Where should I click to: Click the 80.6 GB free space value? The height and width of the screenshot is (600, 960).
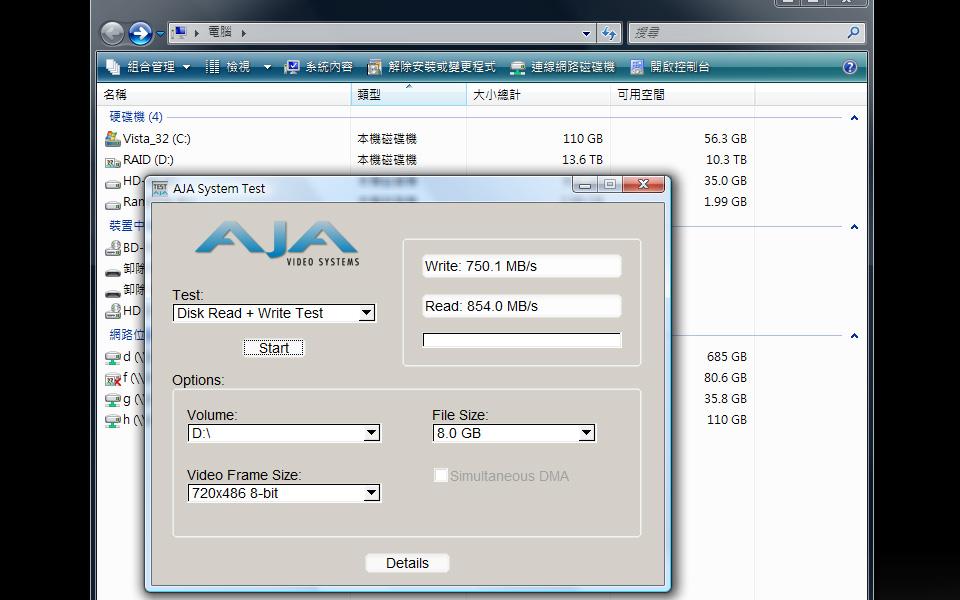click(726, 378)
